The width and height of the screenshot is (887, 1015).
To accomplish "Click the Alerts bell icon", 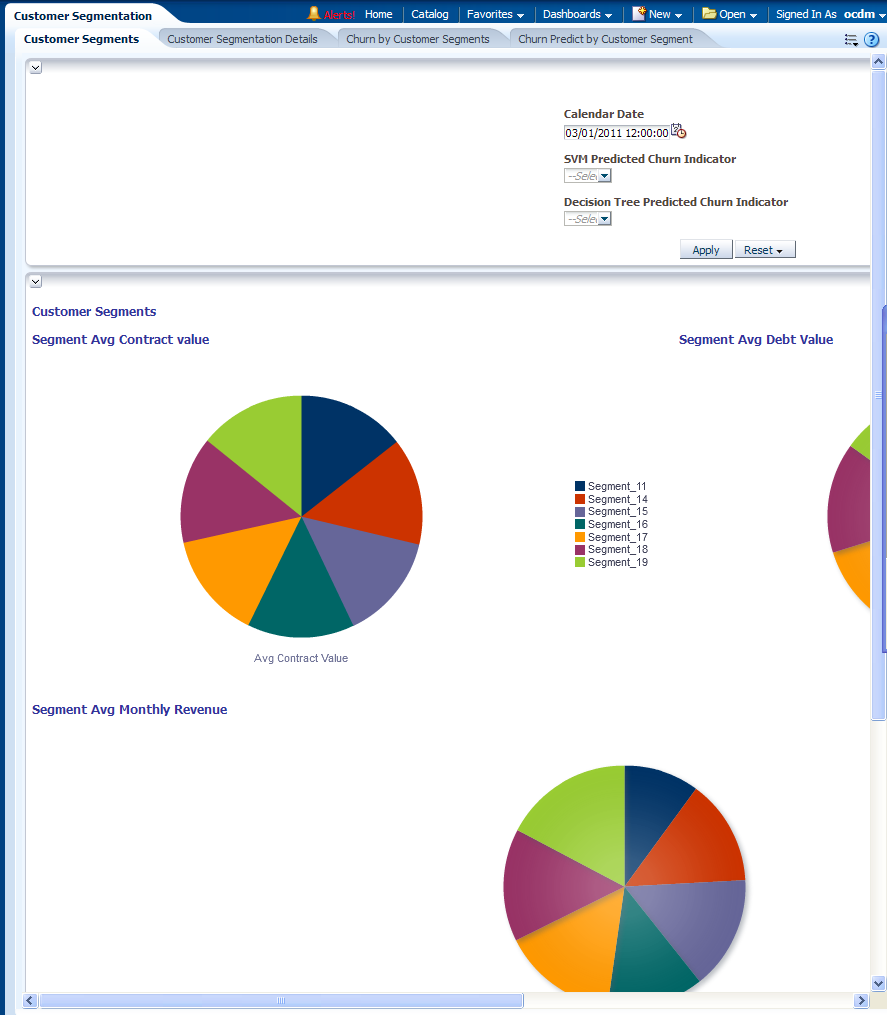I will pyautogui.click(x=314, y=14).
